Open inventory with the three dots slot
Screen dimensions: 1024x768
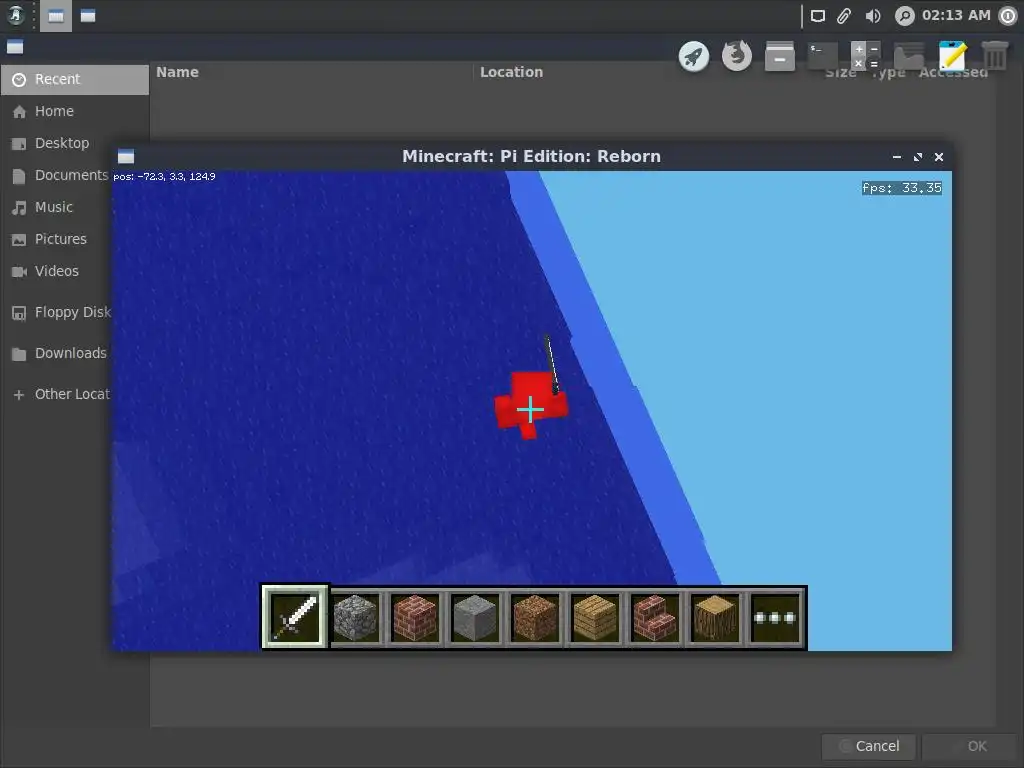pyautogui.click(x=775, y=616)
